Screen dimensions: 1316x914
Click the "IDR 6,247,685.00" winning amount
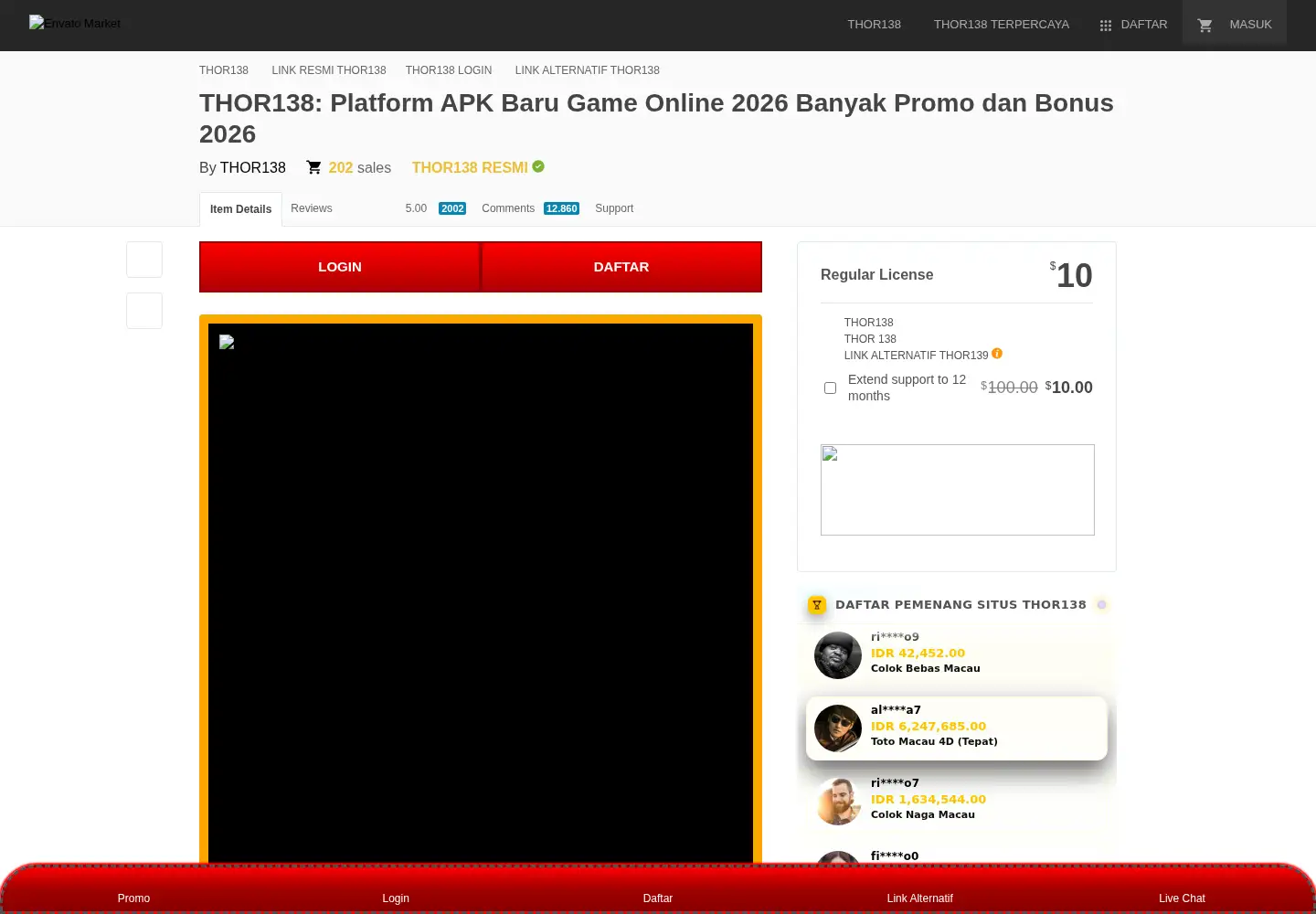tap(929, 727)
